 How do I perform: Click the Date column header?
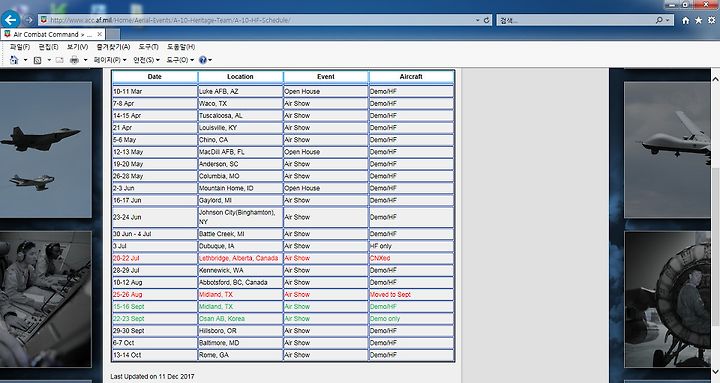pyautogui.click(x=155, y=77)
